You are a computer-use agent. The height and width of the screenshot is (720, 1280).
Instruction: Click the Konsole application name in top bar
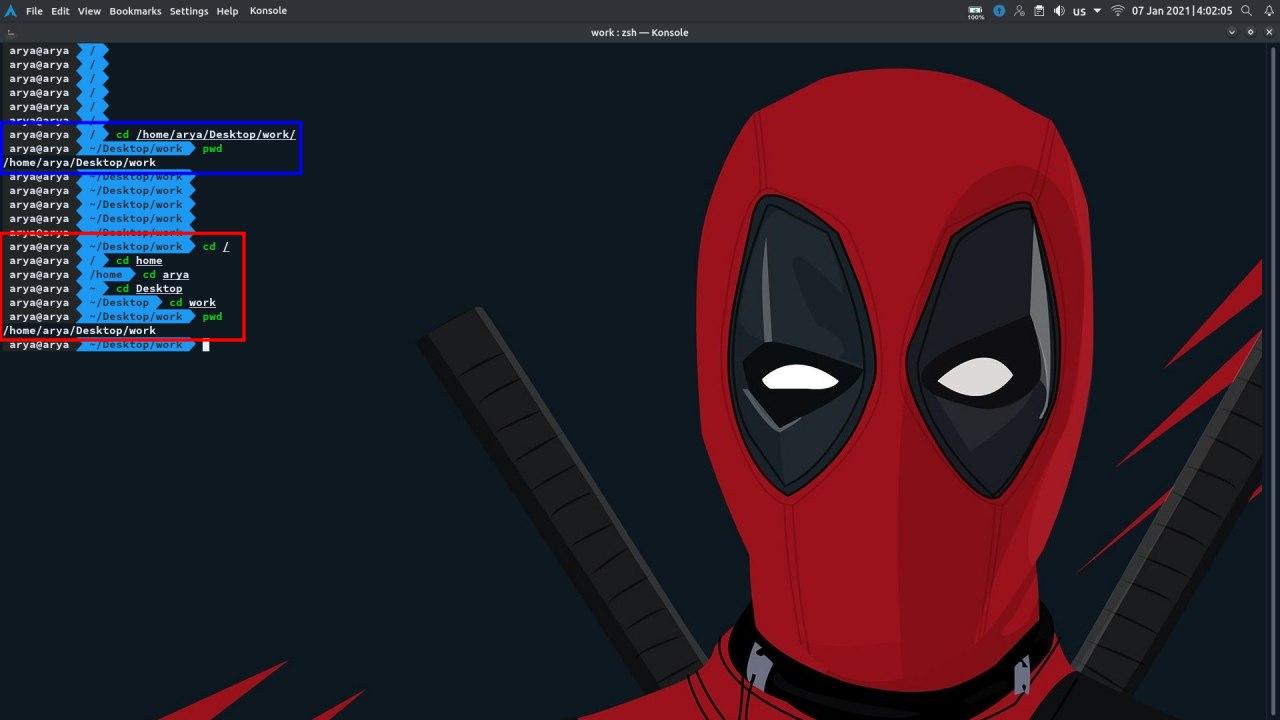click(x=268, y=11)
